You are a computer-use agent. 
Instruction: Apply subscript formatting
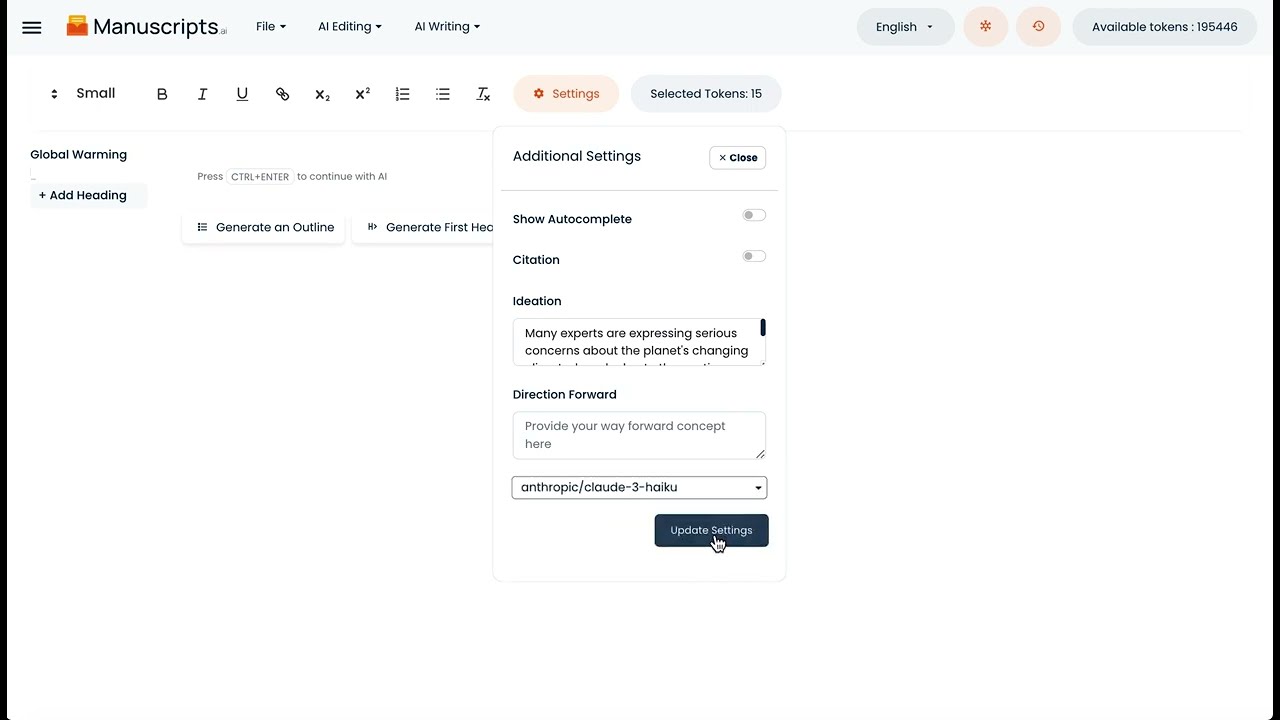pos(322,94)
